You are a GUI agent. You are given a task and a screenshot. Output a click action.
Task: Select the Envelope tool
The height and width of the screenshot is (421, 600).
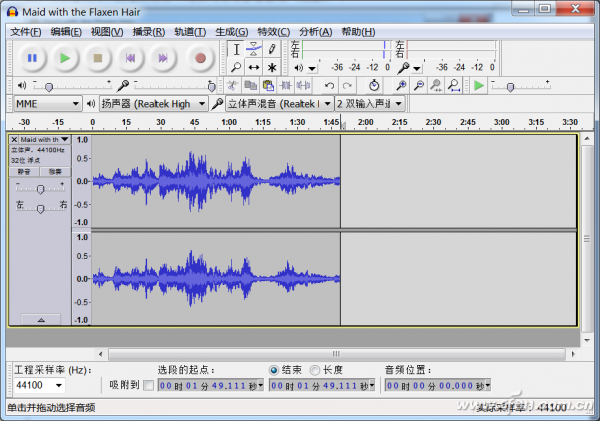tap(254, 49)
